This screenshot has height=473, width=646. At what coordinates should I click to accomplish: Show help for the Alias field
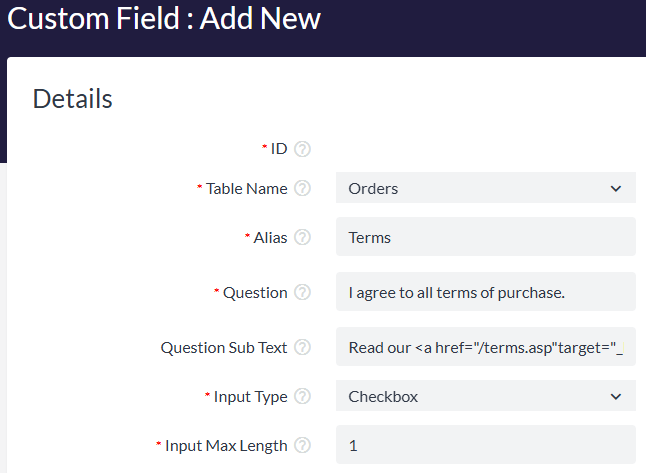point(302,238)
